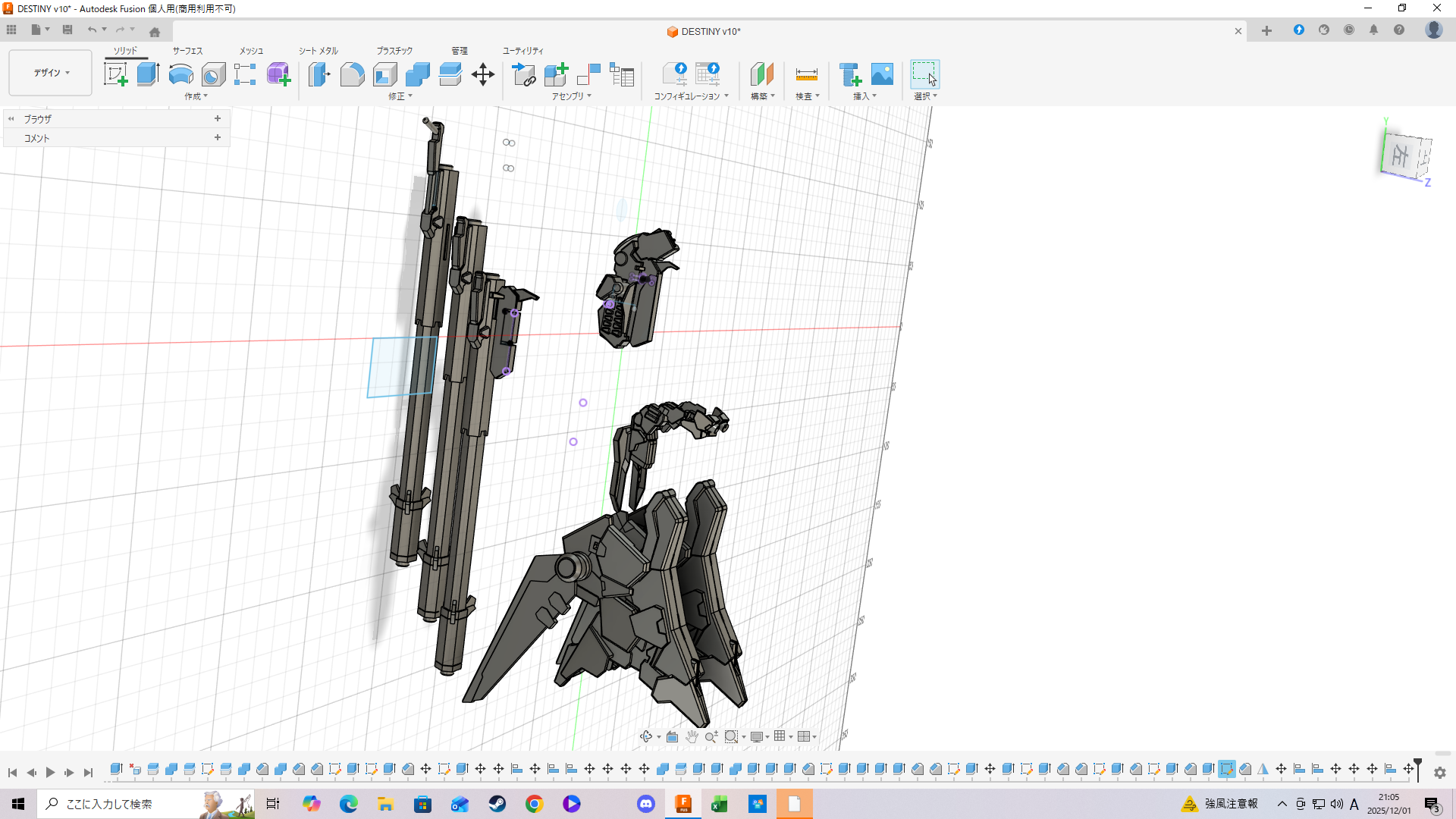Click the Fillet tool in the Modify group

click(352, 74)
